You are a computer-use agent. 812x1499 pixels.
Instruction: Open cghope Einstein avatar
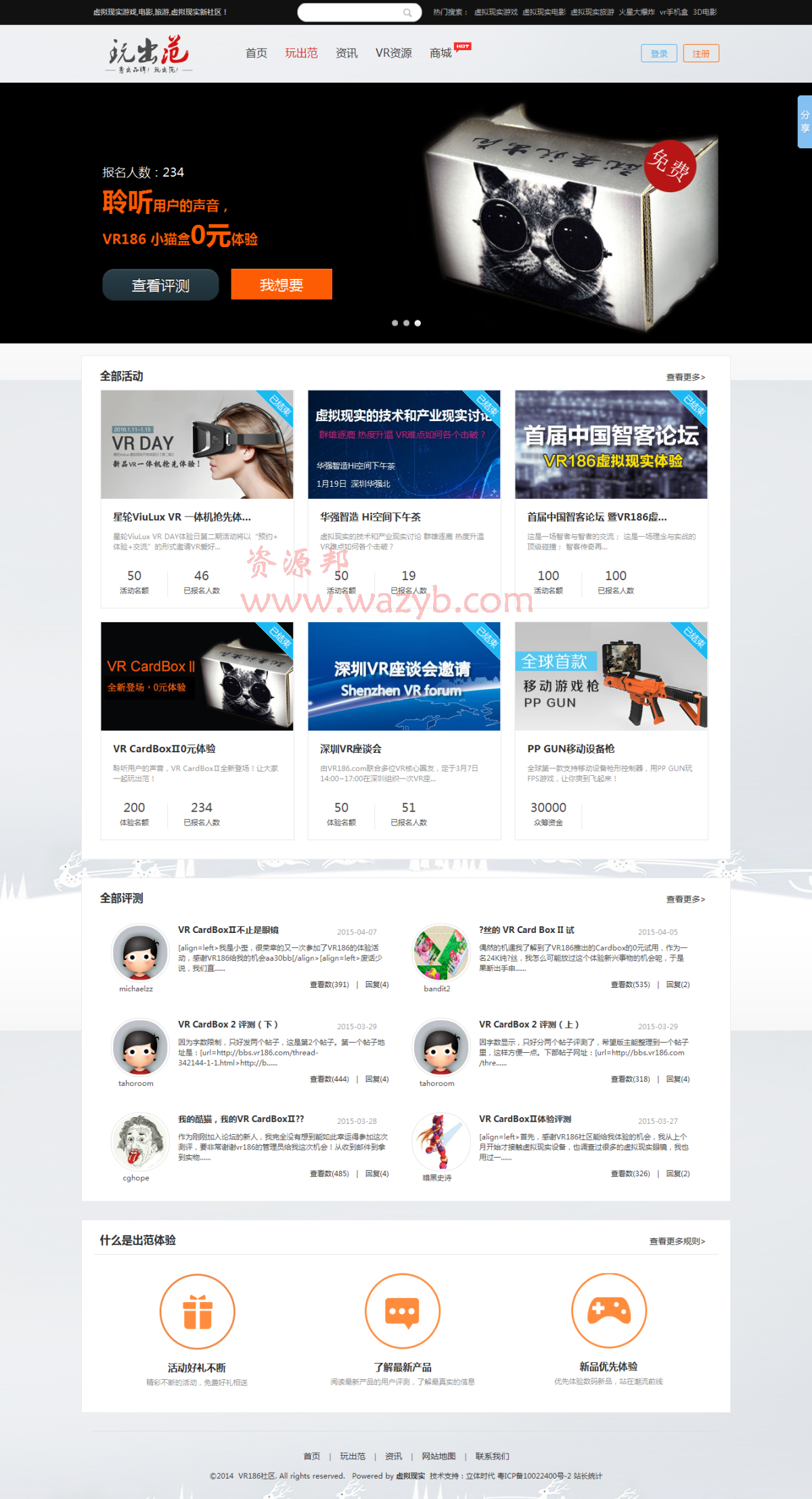tap(140, 1142)
